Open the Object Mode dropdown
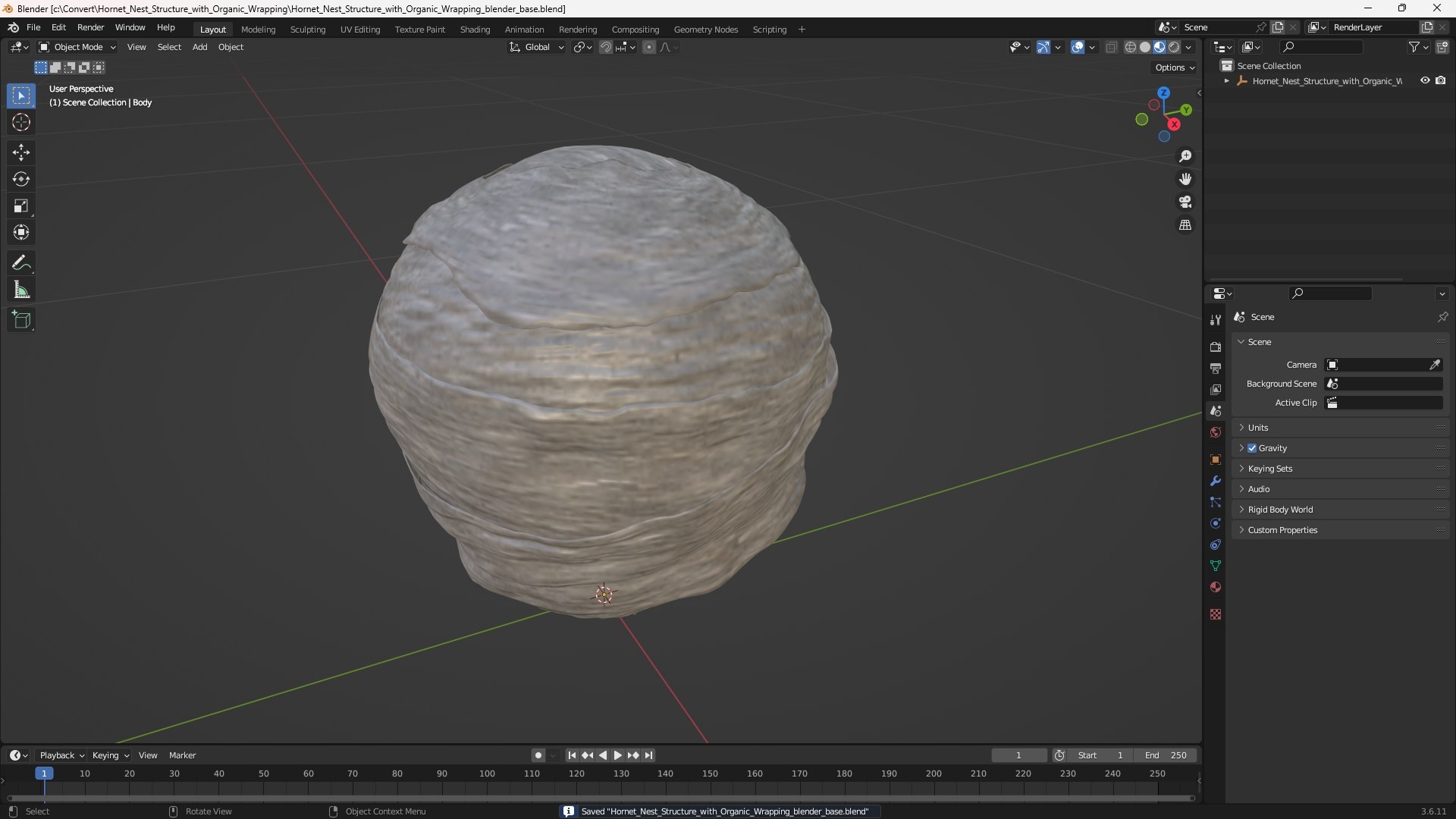 [x=78, y=47]
